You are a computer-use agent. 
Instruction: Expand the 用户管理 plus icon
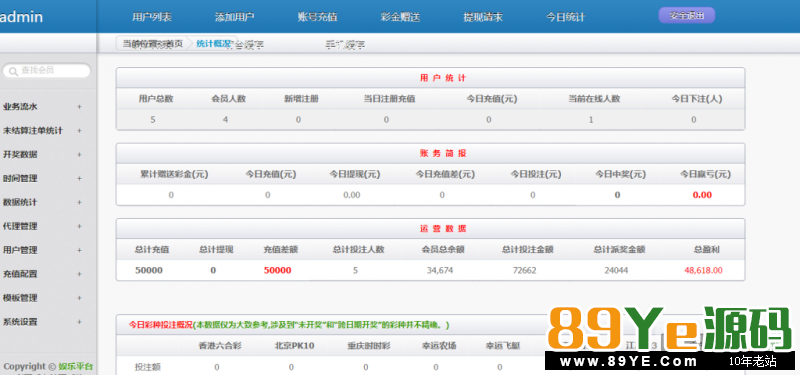pos(79,250)
